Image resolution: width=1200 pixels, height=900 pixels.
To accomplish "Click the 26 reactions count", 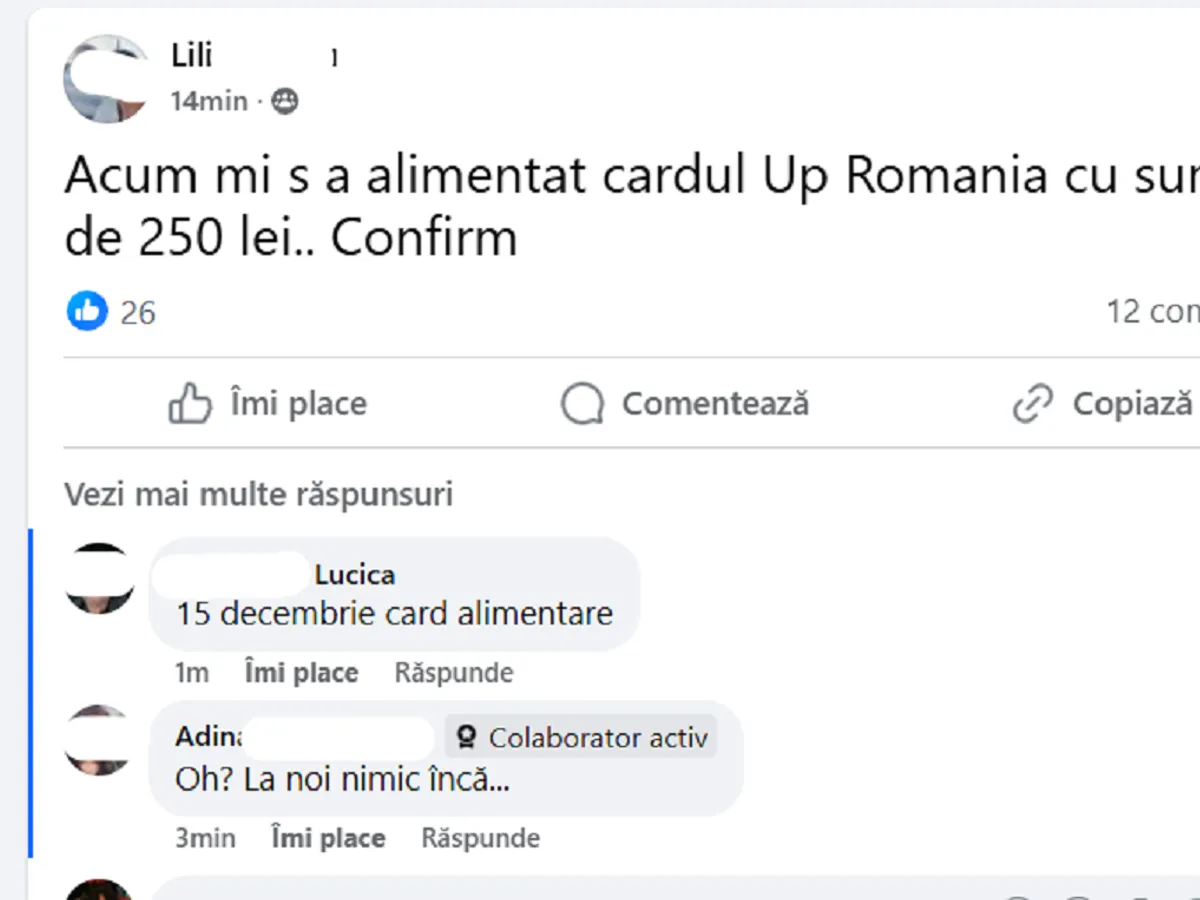I will [138, 313].
